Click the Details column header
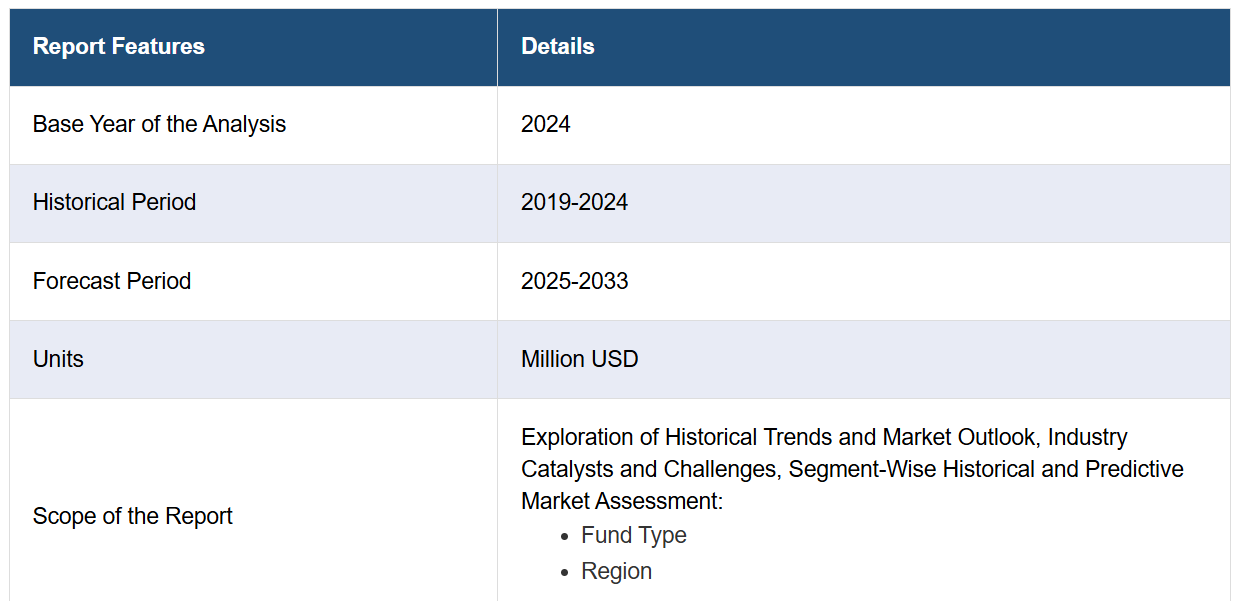Viewport: 1239px width, 601px height. pyautogui.click(x=557, y=47)
